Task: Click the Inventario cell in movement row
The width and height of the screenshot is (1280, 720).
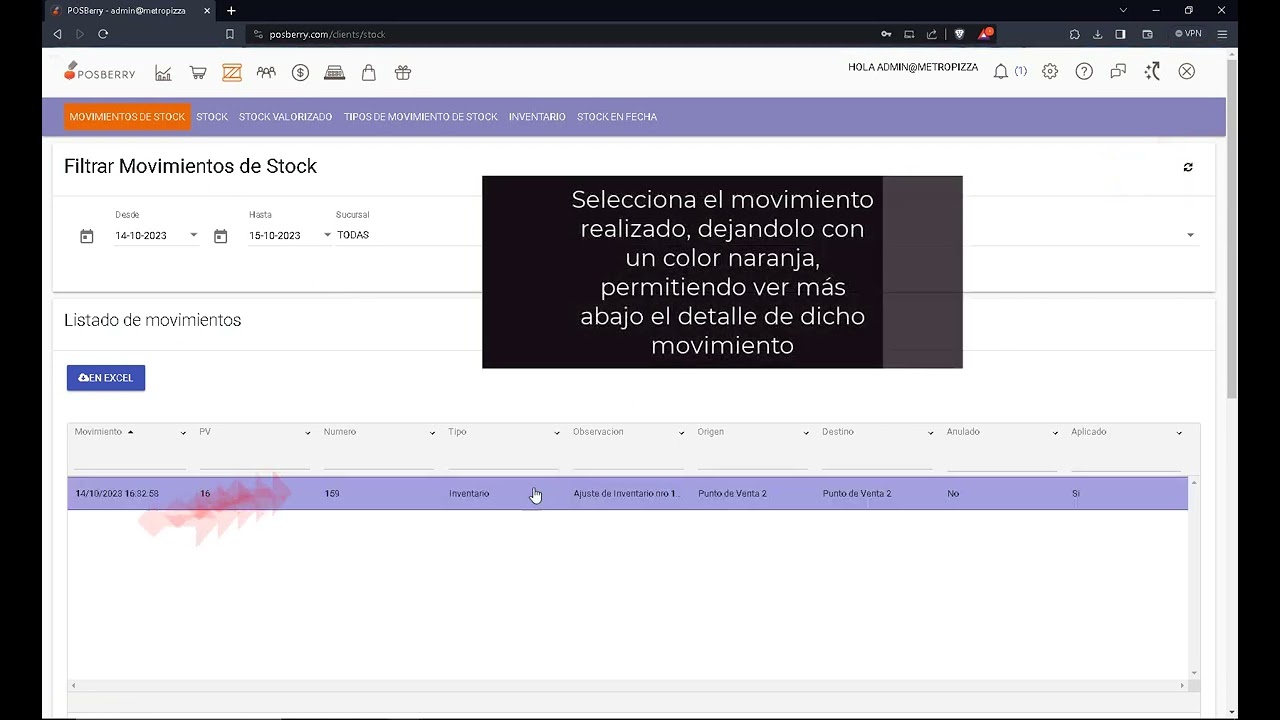Action: [x=469, y=494]
